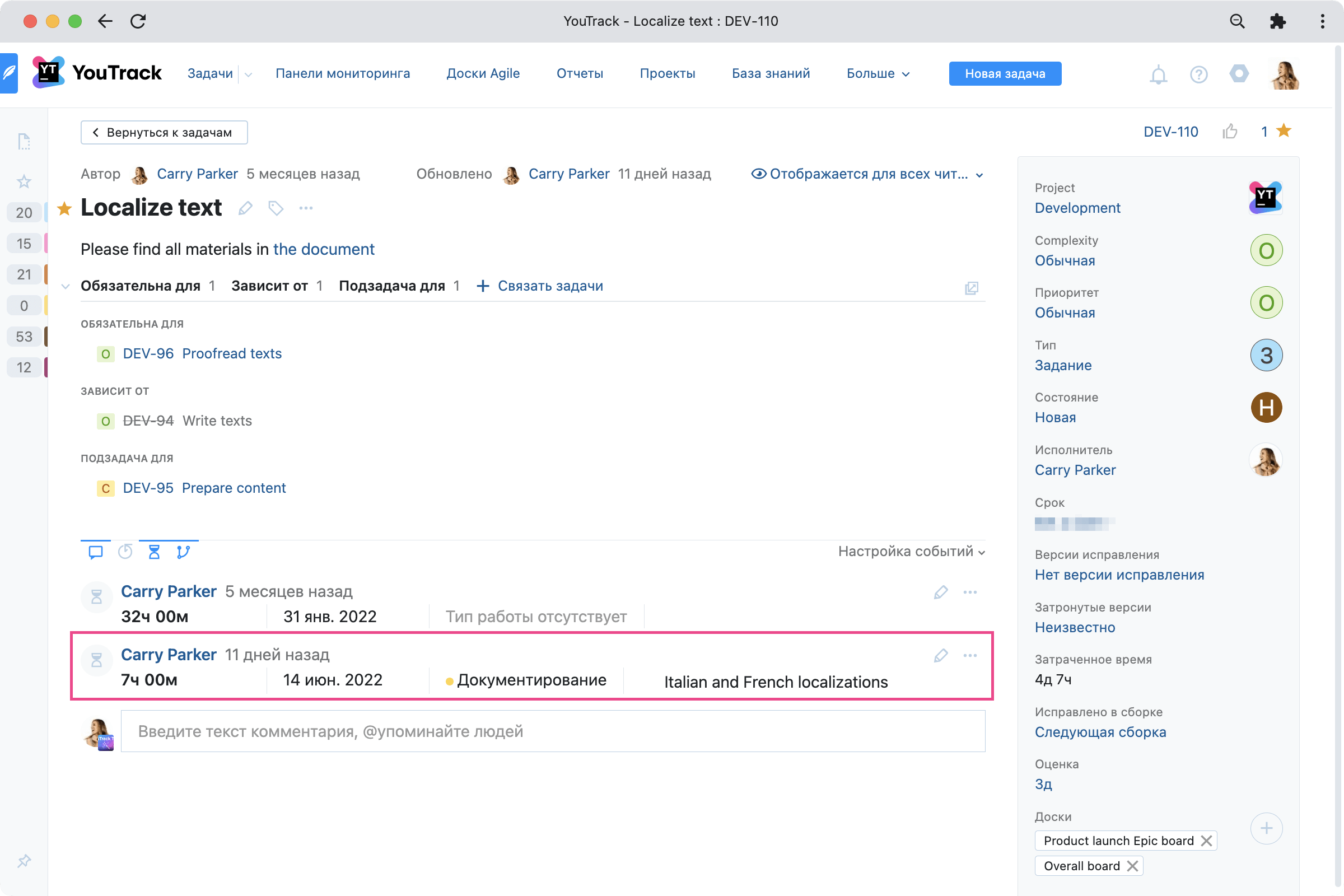The image size is (1344, 896).
Task: Show history clock activity icon
Action: point(125,552)
